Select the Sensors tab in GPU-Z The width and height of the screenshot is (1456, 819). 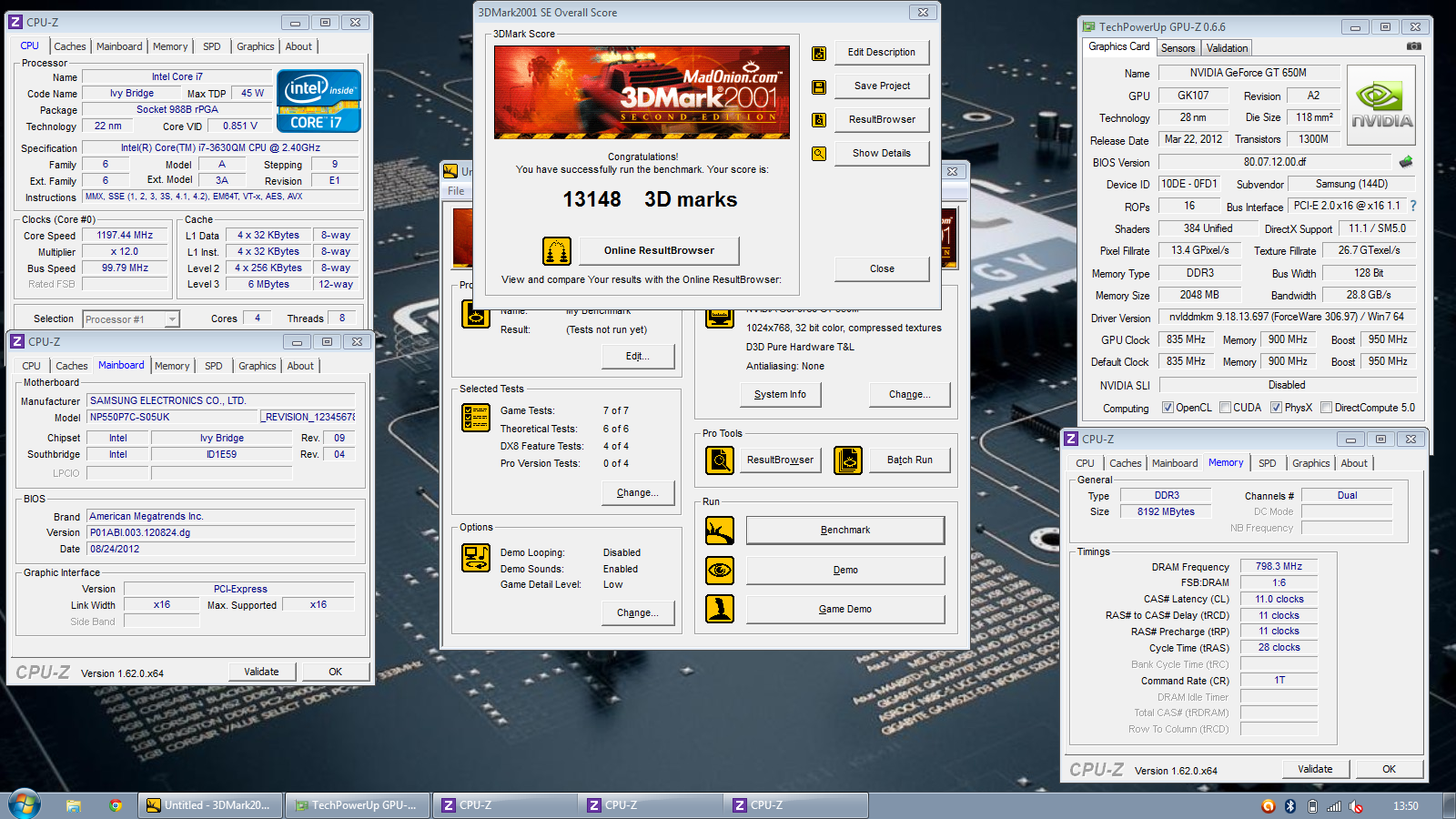(1178, 48)
